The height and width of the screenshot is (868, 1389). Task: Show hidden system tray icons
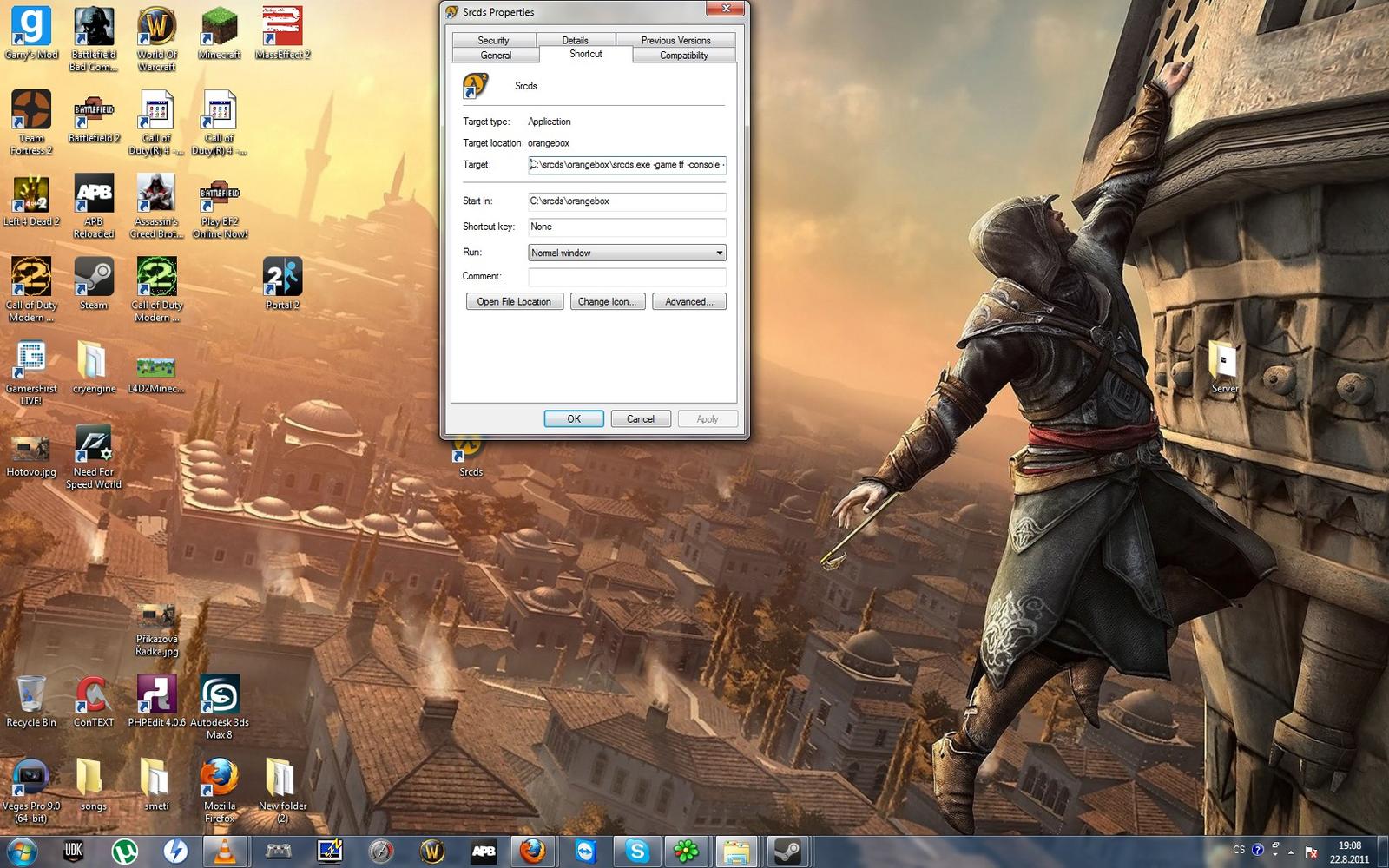[x=1291, y=852]
